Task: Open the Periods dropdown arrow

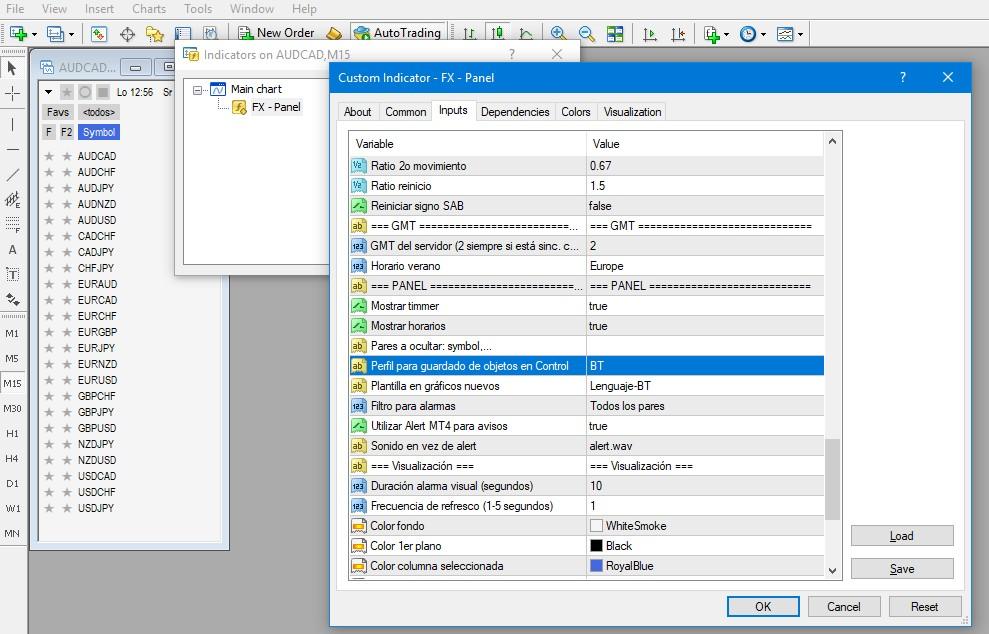Action: point(763,34)
